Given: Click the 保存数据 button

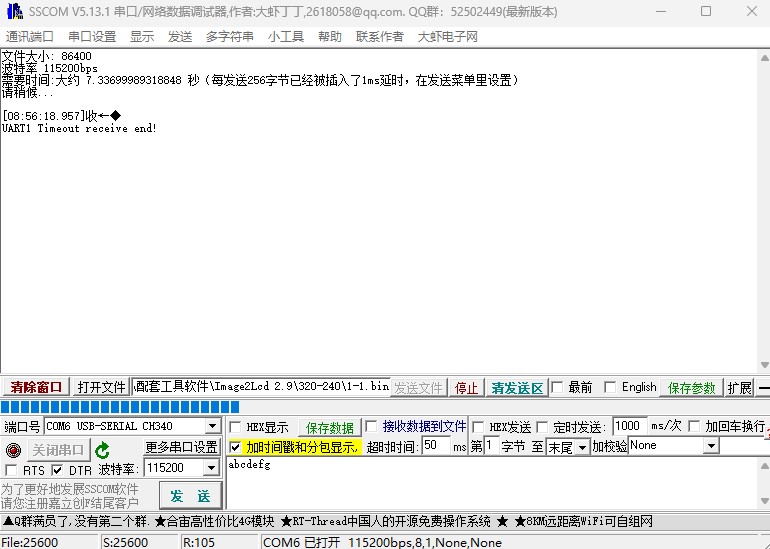Looking at the screenshot, I should (330, 428).
